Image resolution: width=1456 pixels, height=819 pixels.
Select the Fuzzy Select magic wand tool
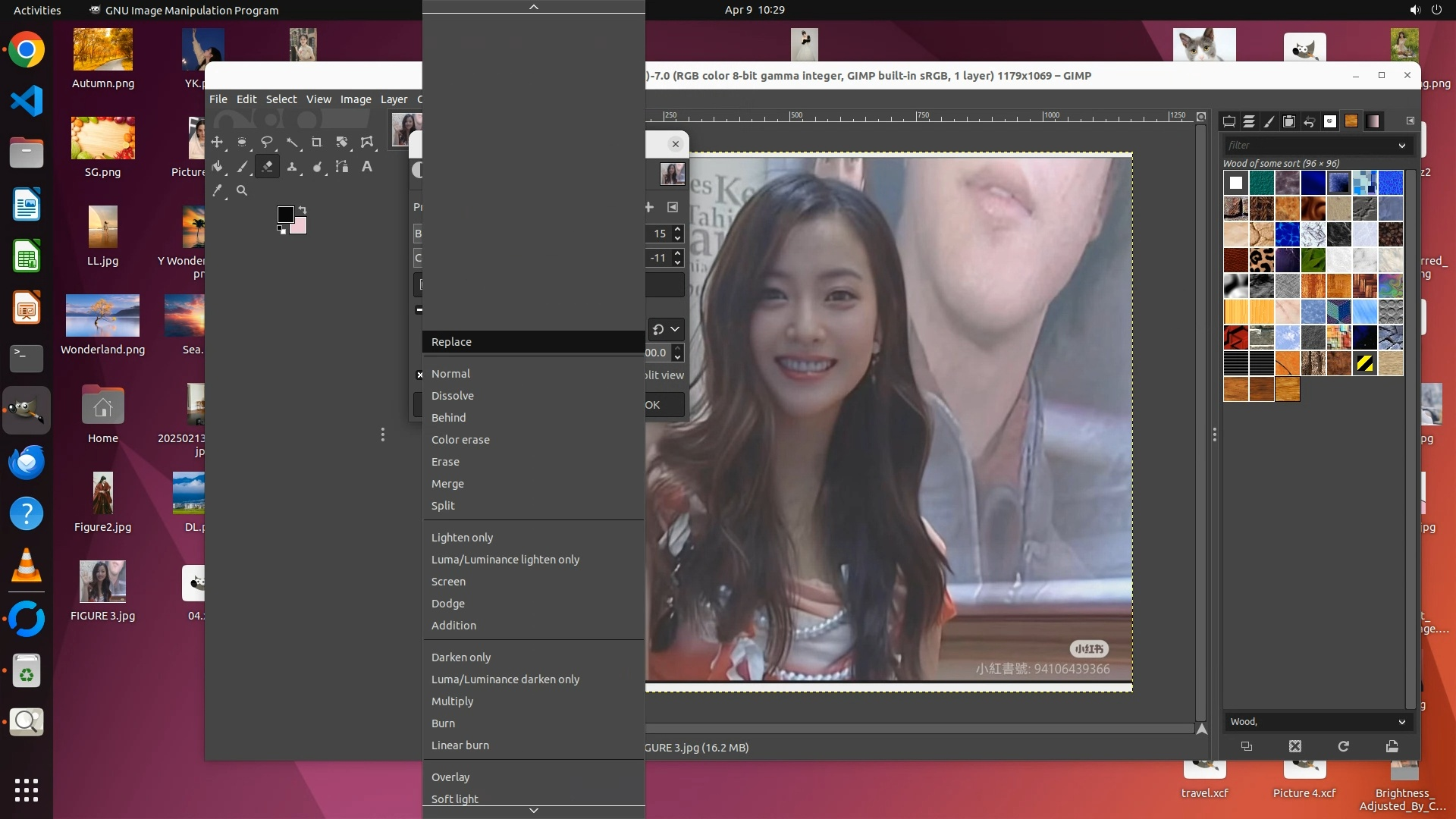[292, 142]
